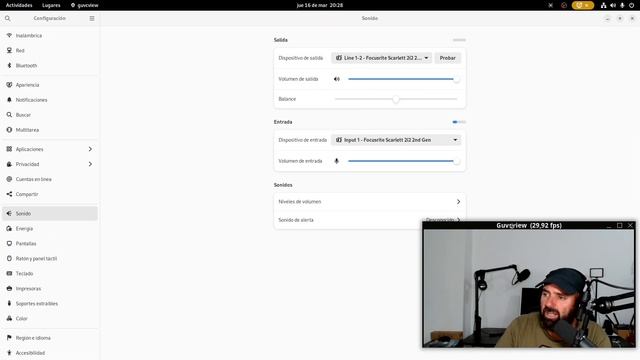
Task: Click the top bar network indicator
Action: click(x=603, y=5)
